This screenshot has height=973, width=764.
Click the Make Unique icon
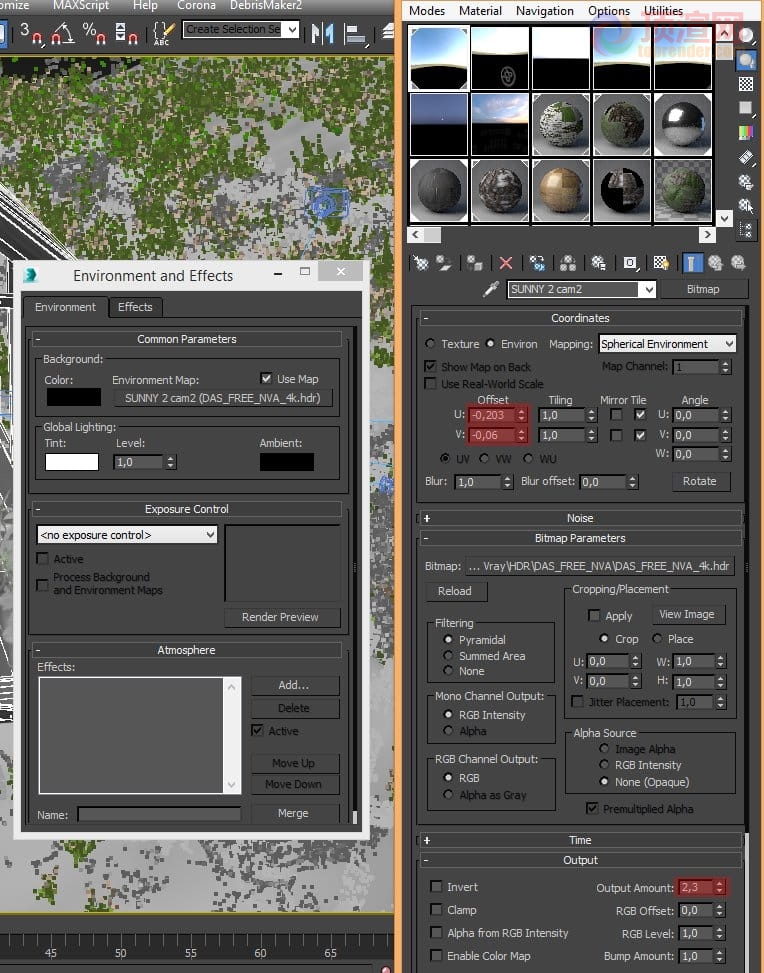tap(568, 263)
